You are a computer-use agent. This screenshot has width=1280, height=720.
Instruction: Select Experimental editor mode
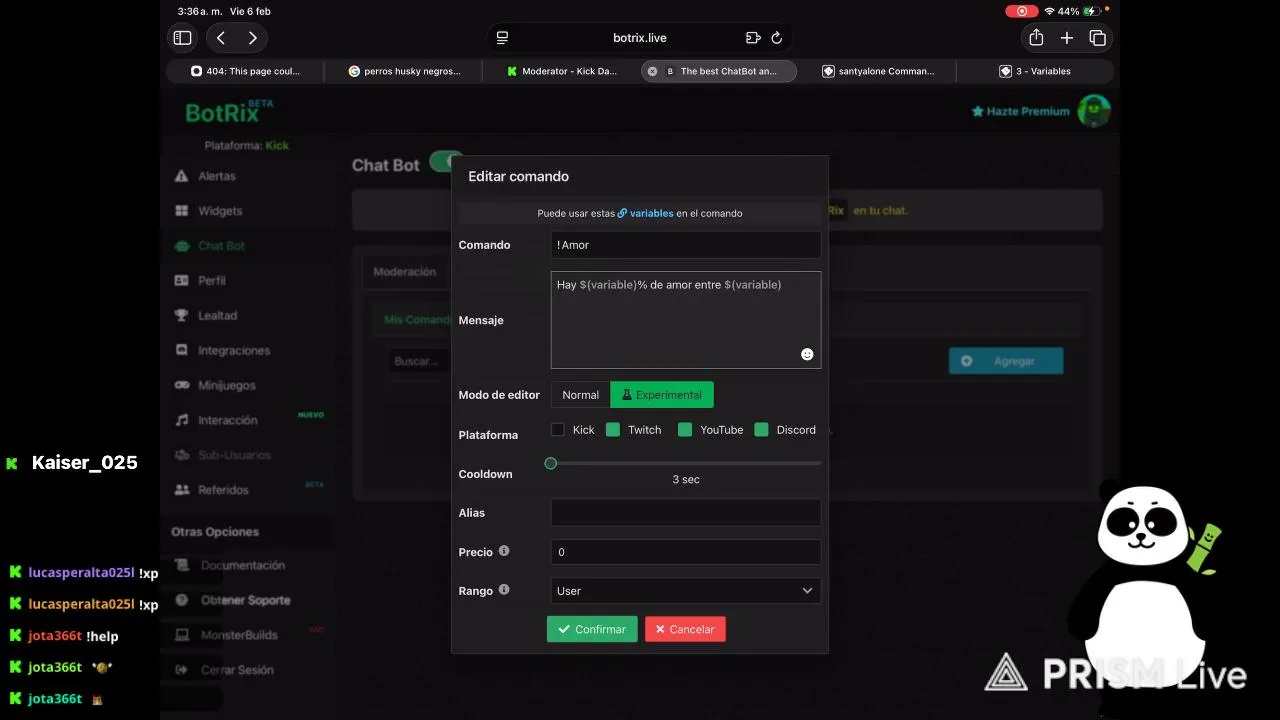pos(662,395)
